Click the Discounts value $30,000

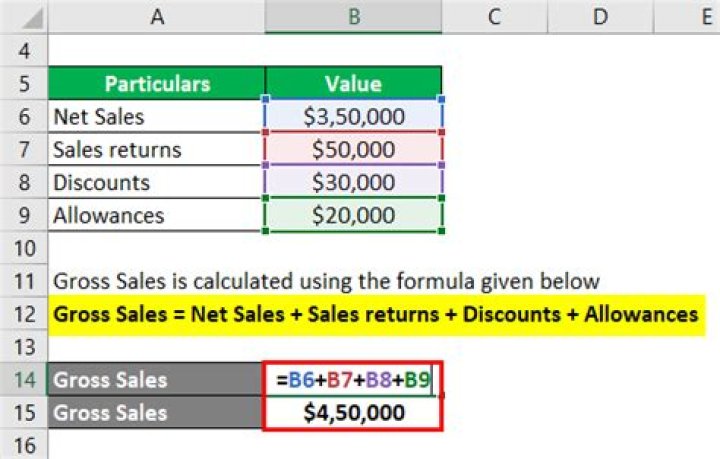point(353,182)
